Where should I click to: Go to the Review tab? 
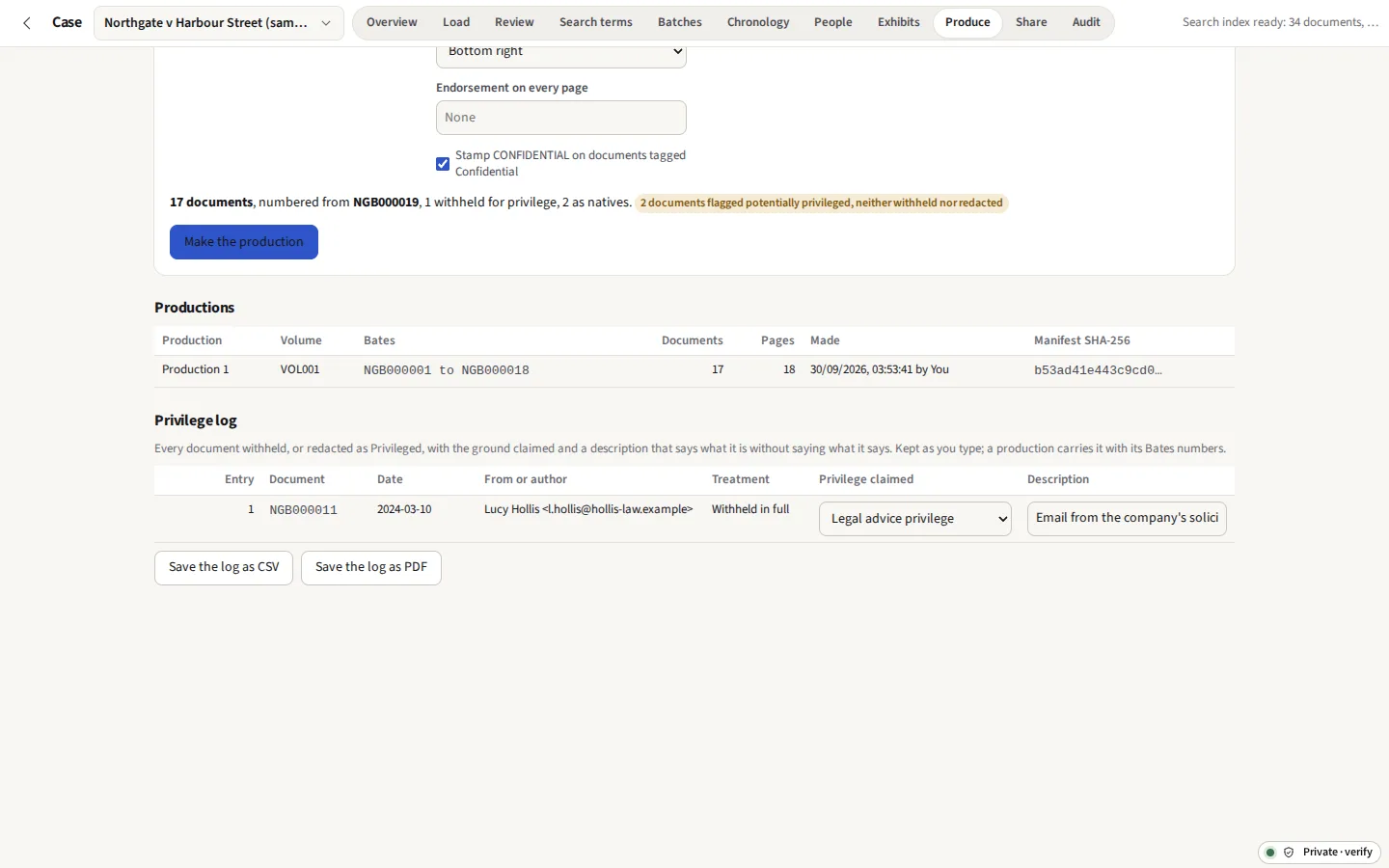click(x=514, y=22)
